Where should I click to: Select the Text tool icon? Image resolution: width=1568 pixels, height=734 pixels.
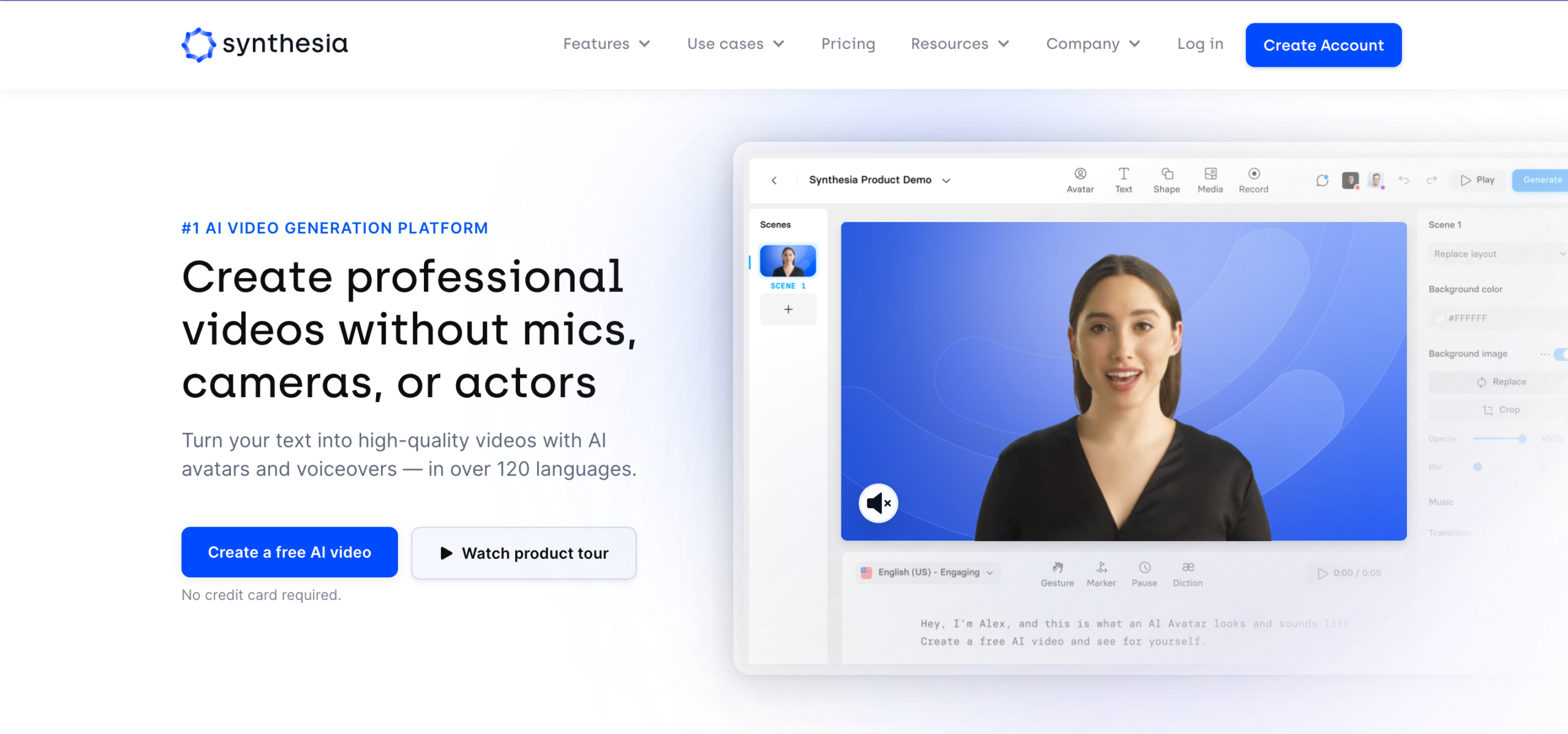tap(1123, 174)
